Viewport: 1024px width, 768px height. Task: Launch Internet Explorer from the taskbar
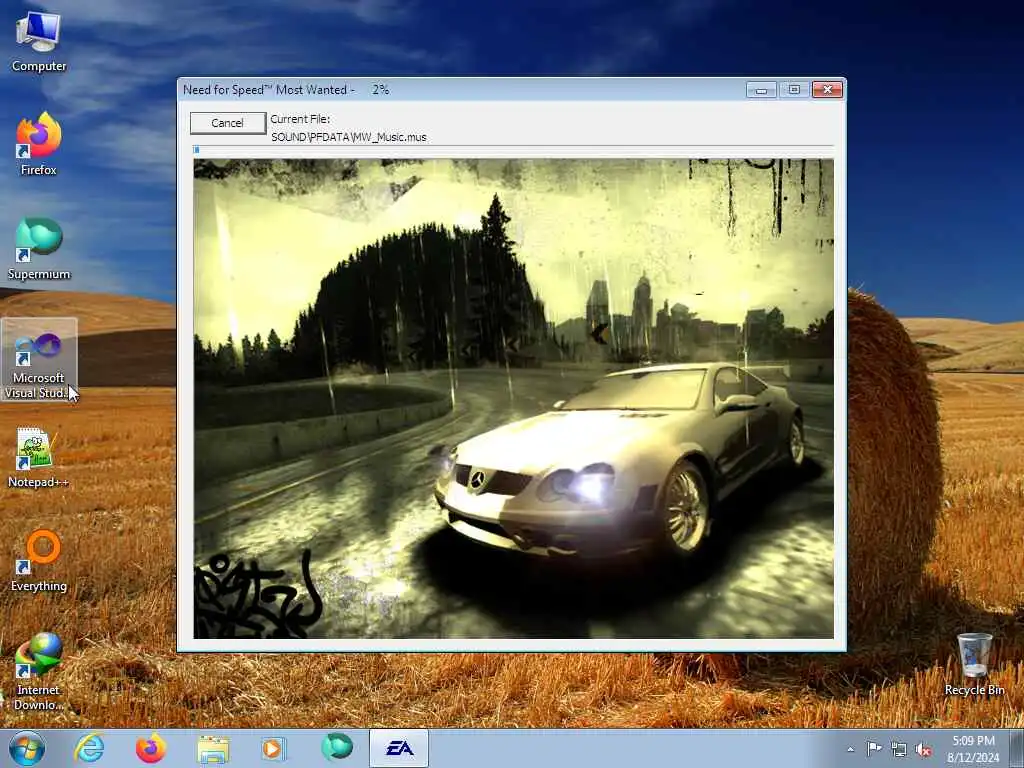coord(89,748)
